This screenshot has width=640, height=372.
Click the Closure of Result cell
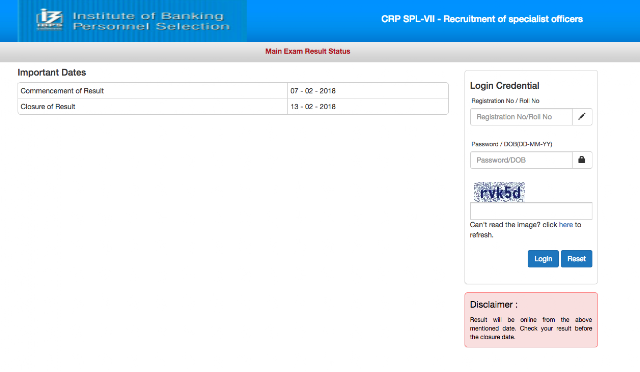[153, 107]
